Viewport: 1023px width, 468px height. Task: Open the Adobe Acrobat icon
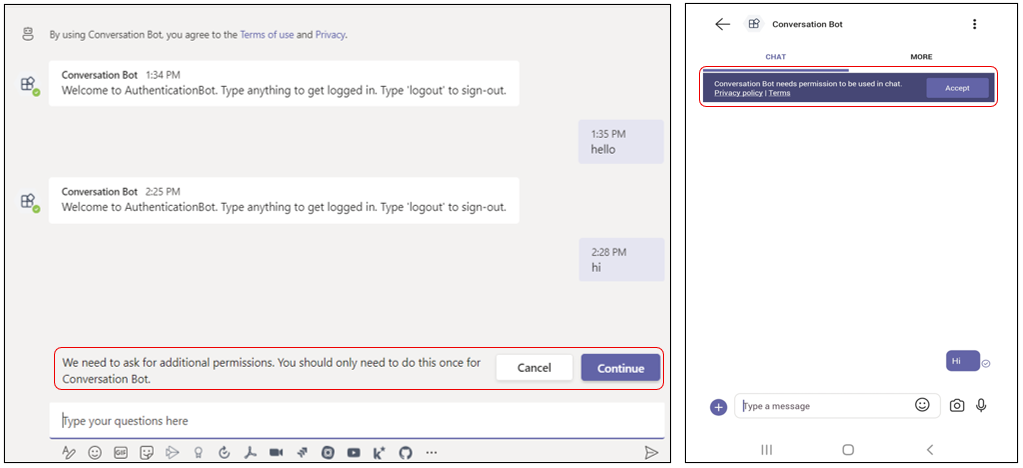click(250, 452)
